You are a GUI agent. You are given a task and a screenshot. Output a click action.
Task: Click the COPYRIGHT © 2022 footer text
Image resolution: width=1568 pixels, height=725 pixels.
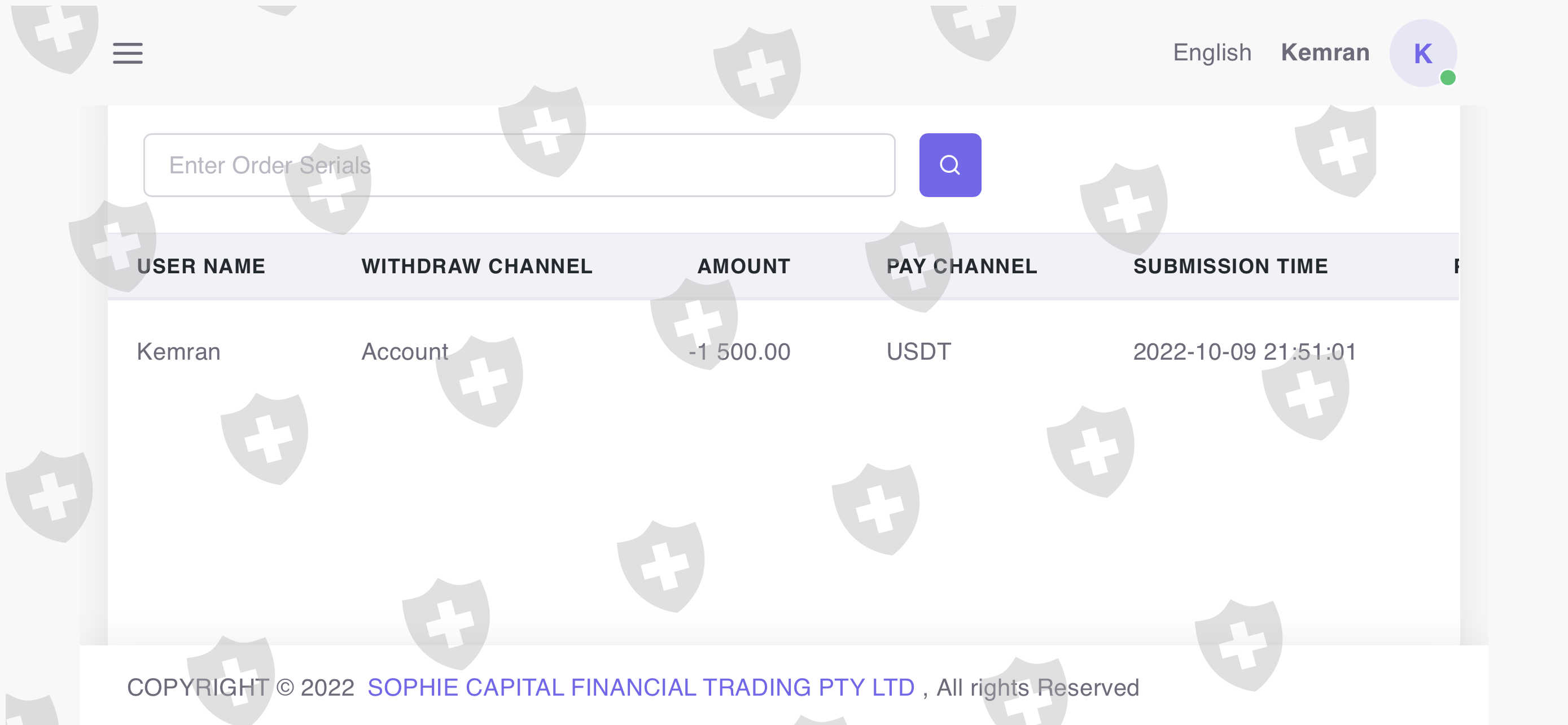[240, 687]
